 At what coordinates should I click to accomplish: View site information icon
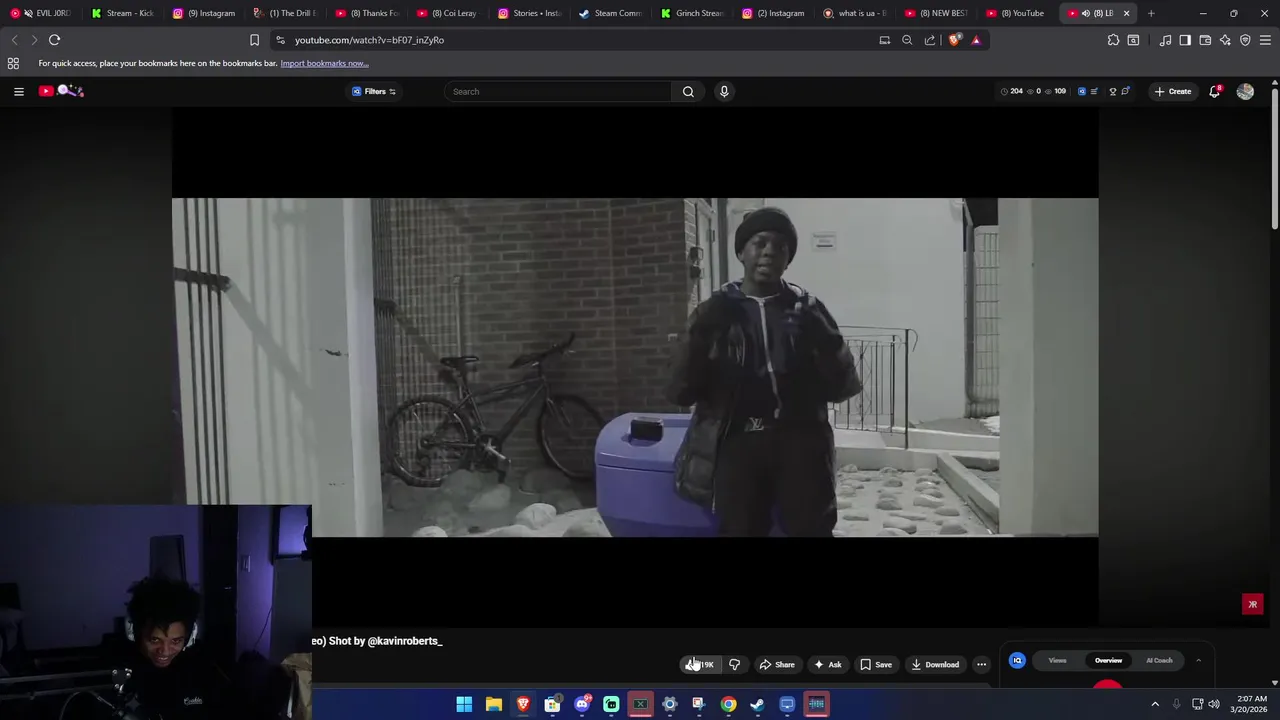[280, 40]
